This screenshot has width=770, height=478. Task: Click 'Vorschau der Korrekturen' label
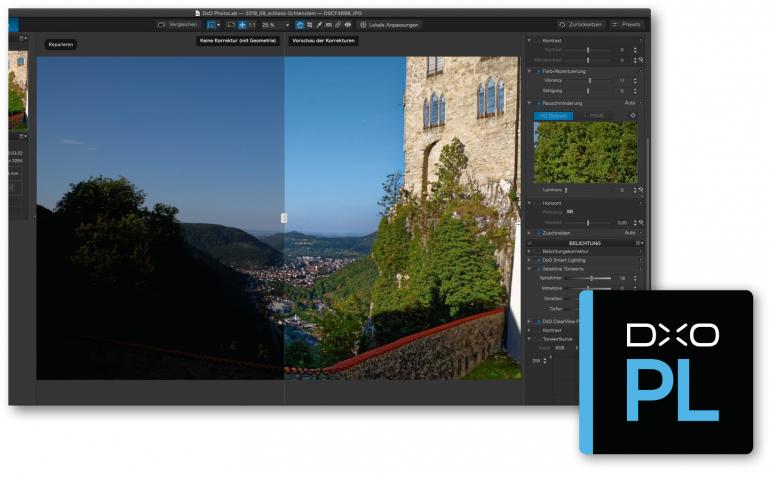[323, 41]
